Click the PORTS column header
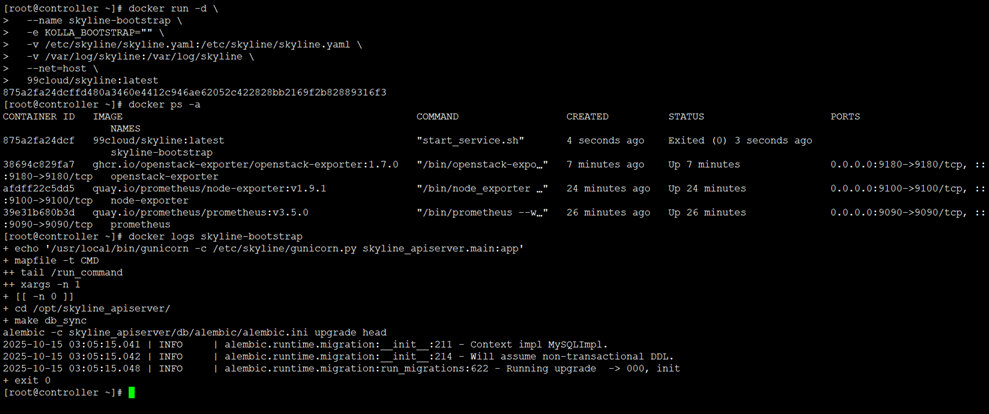 pos(845,117)
